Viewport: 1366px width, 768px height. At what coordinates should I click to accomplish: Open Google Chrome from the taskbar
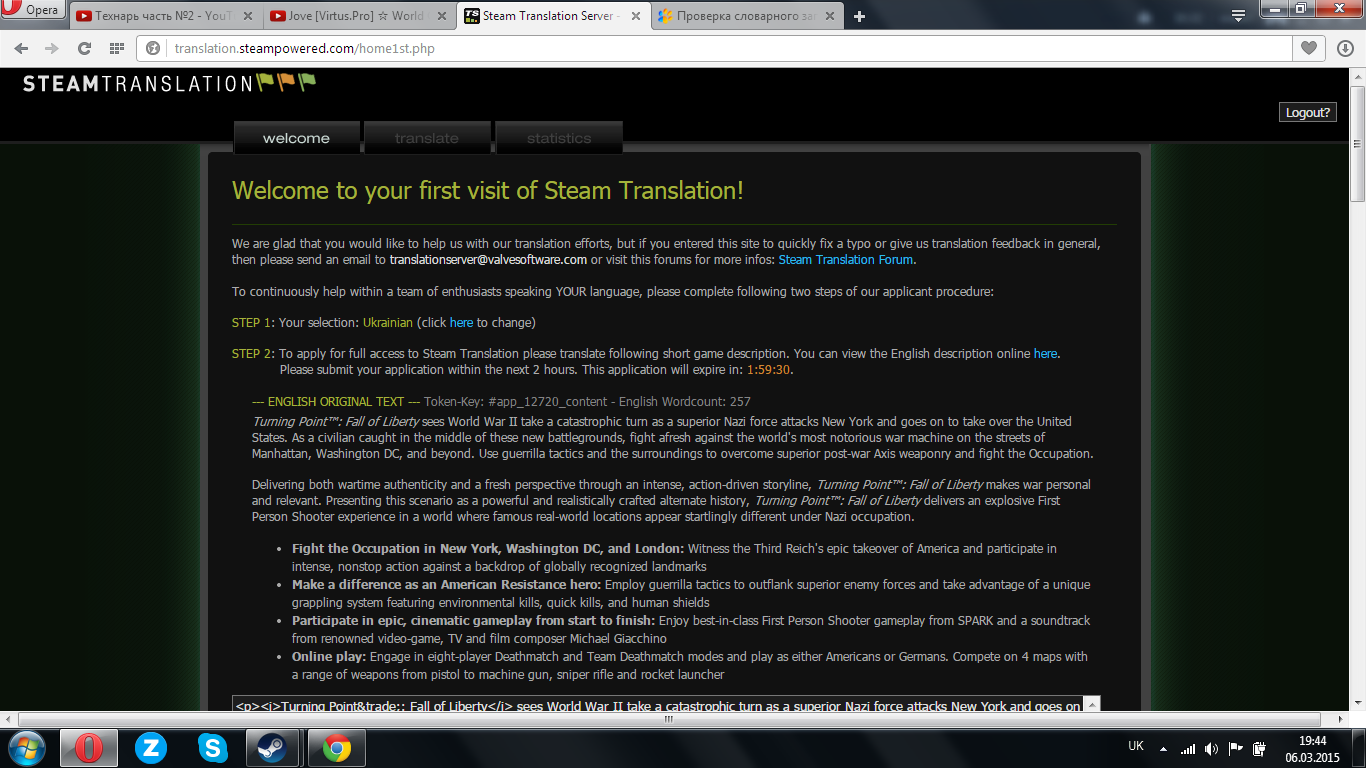337,748
